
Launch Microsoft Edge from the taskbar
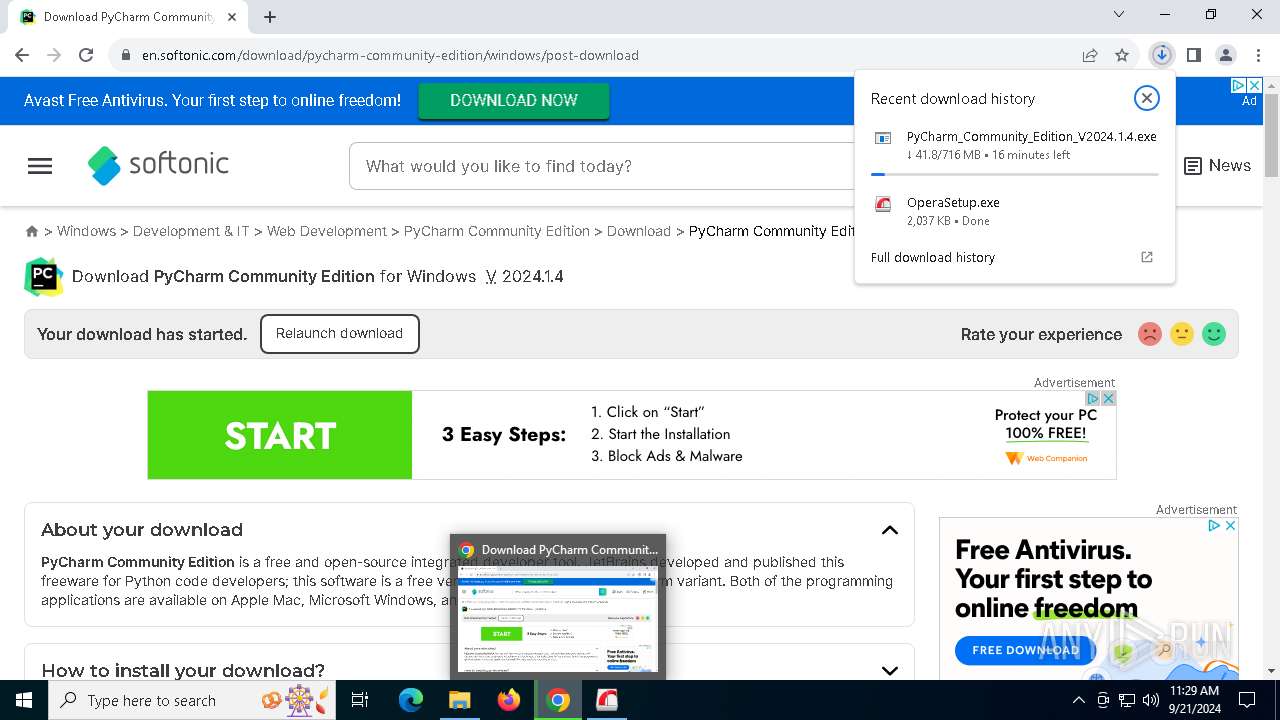411,700
